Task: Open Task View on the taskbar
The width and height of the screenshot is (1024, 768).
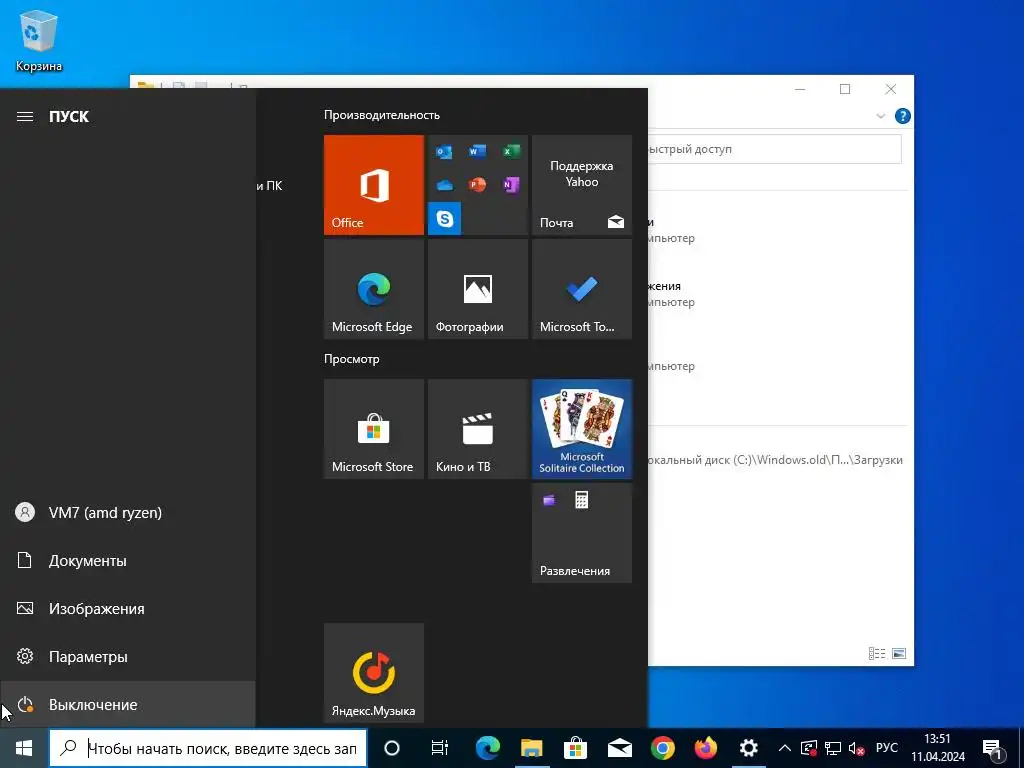Action: click(x=440, y=748)
